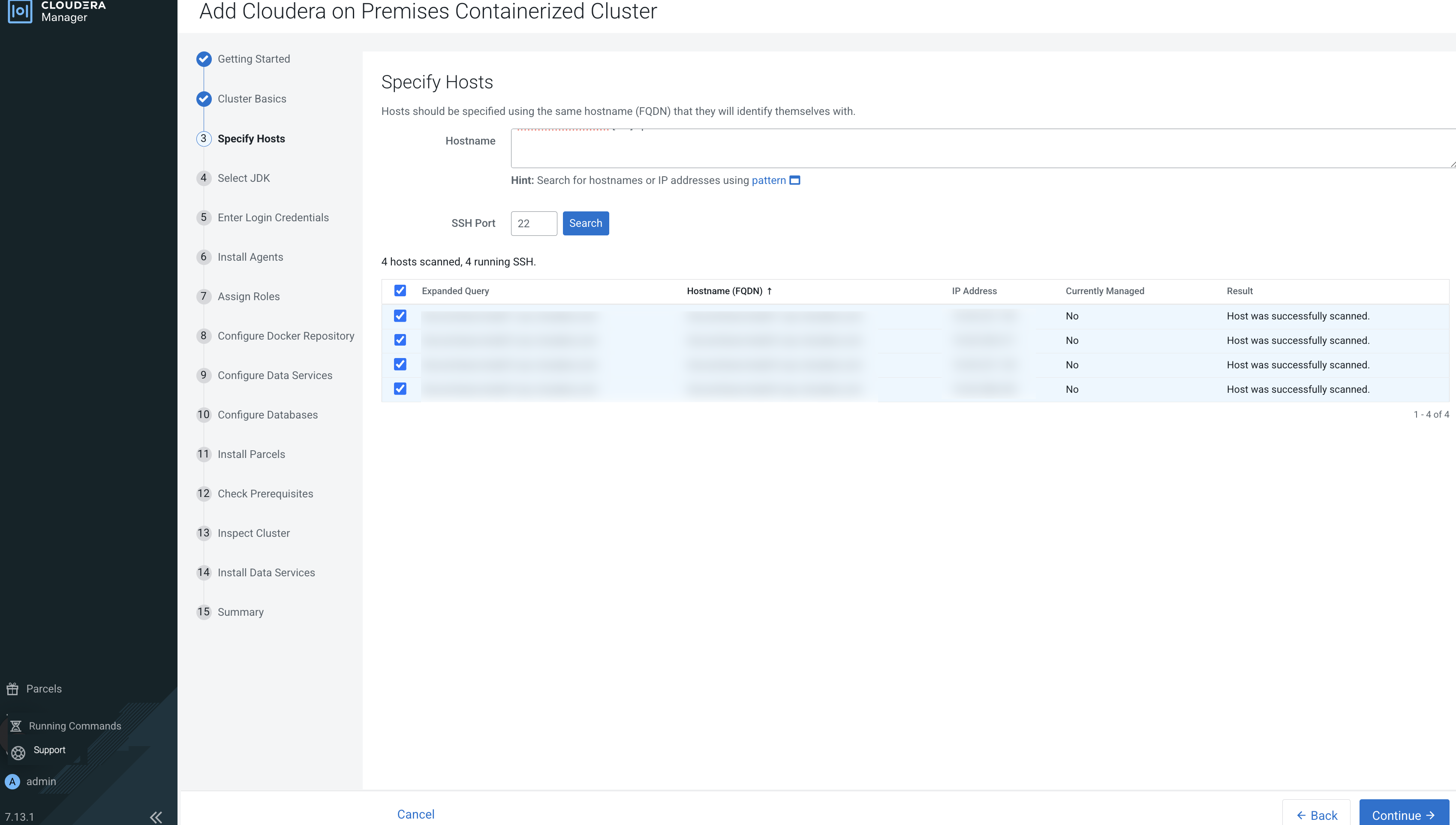Sort table by IP Address column
The height and width of the screenshot is (825, 1456).
974,291
